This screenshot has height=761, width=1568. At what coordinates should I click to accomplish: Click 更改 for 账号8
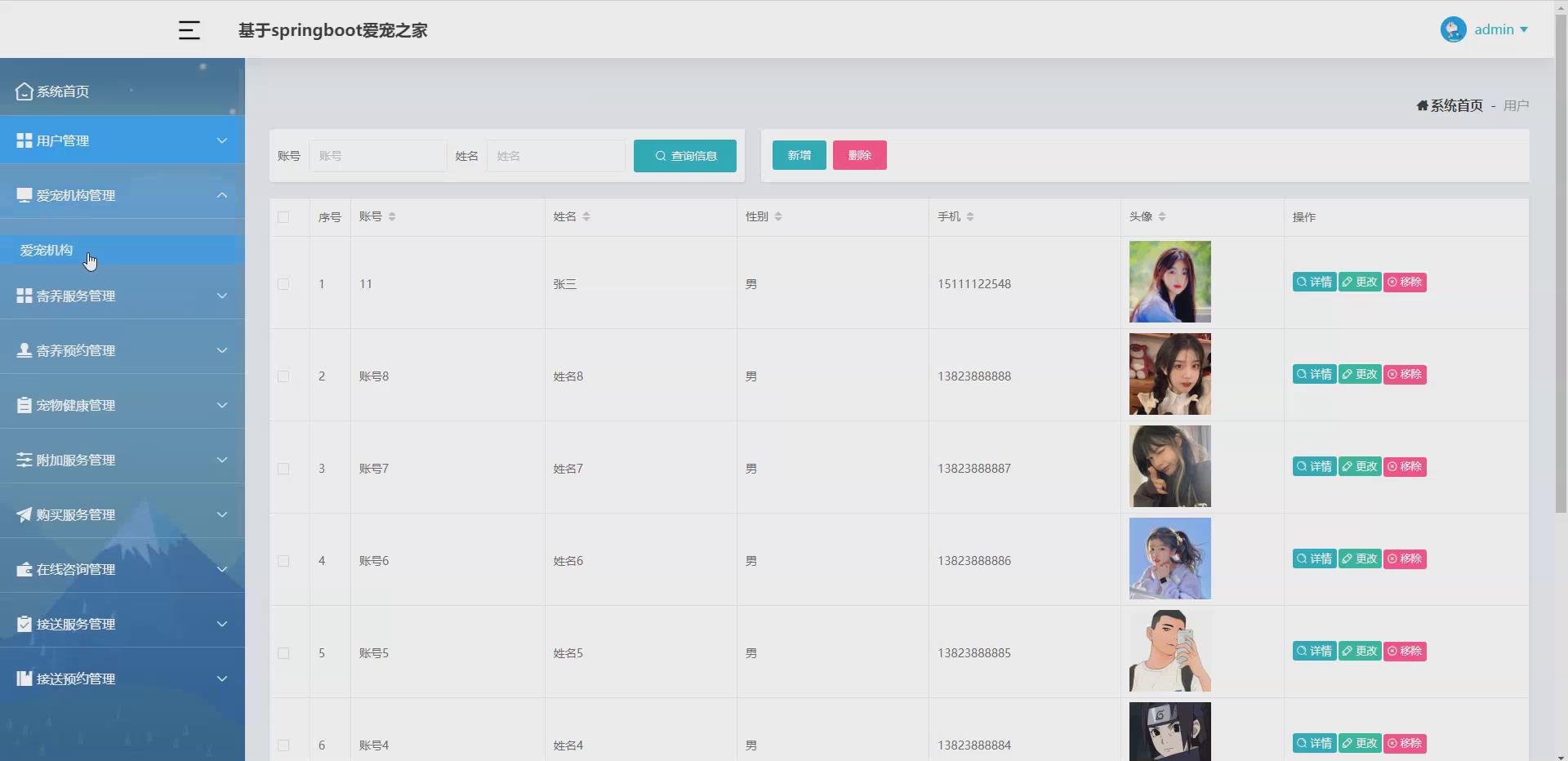coord(1360,374)
